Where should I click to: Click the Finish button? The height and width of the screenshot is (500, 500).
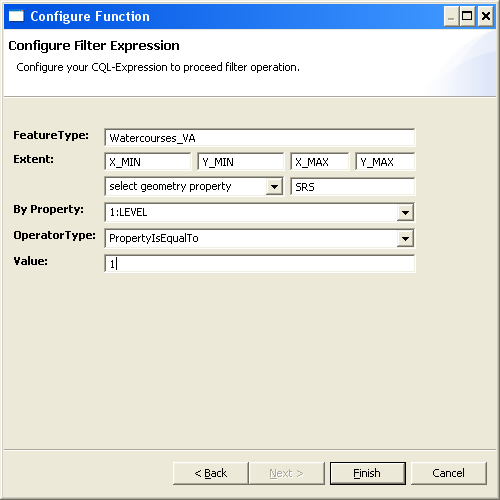[x=368, y=473]
